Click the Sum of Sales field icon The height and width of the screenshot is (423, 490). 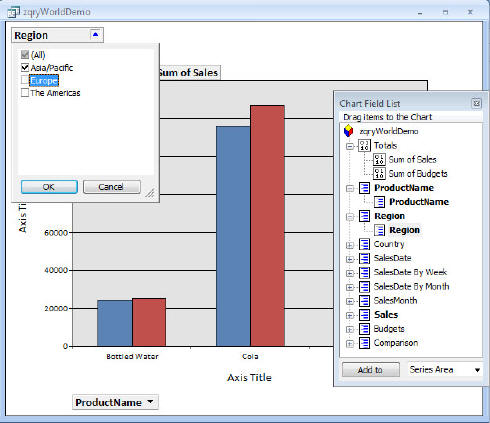click(x=379, y=160)
